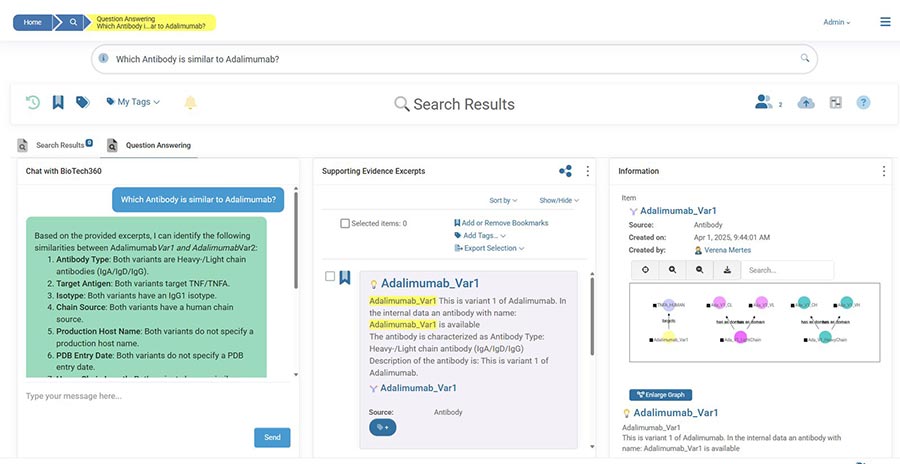Click the add tag pill button
900x464 pixels.
[382, 427]
